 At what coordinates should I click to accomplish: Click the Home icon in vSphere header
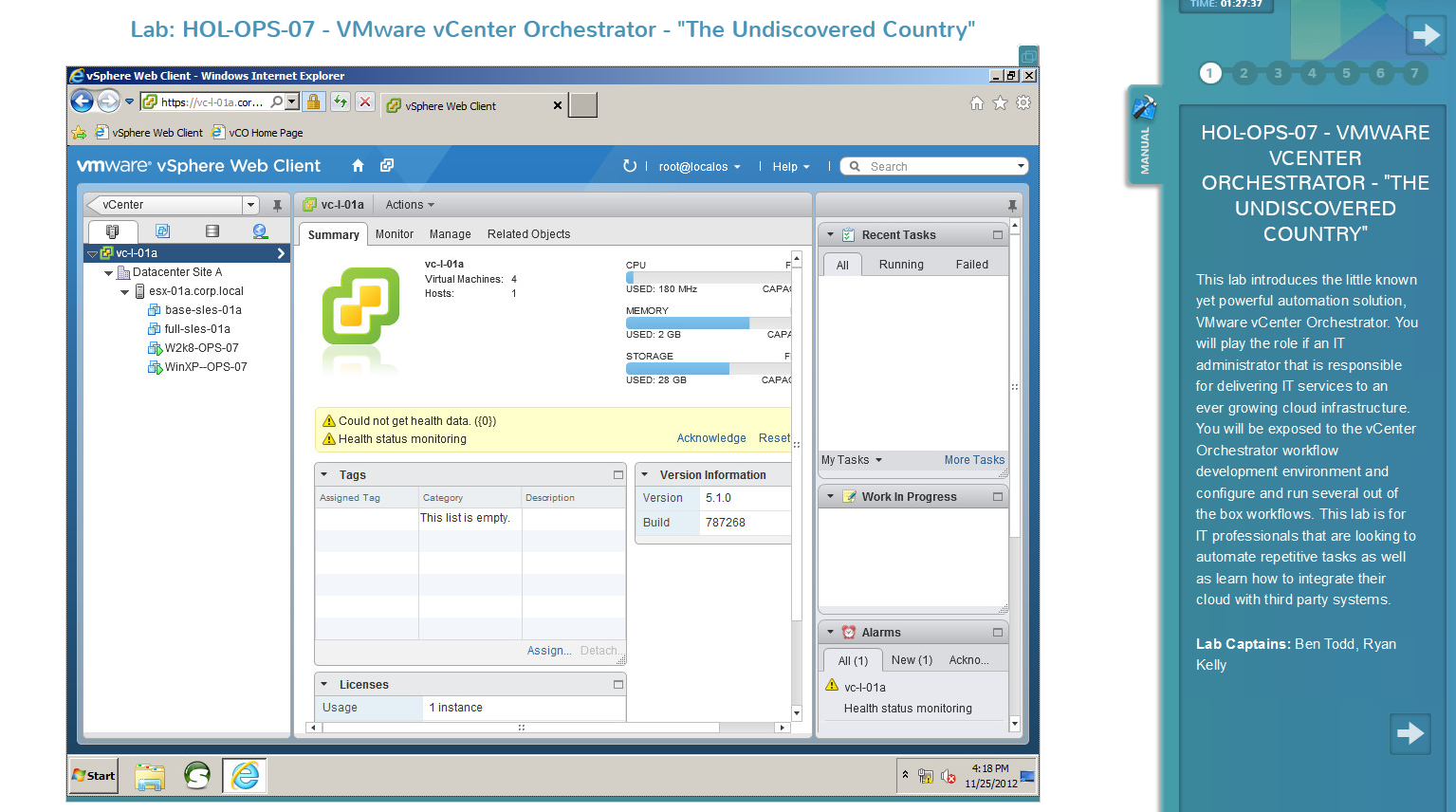coord(359,165)
